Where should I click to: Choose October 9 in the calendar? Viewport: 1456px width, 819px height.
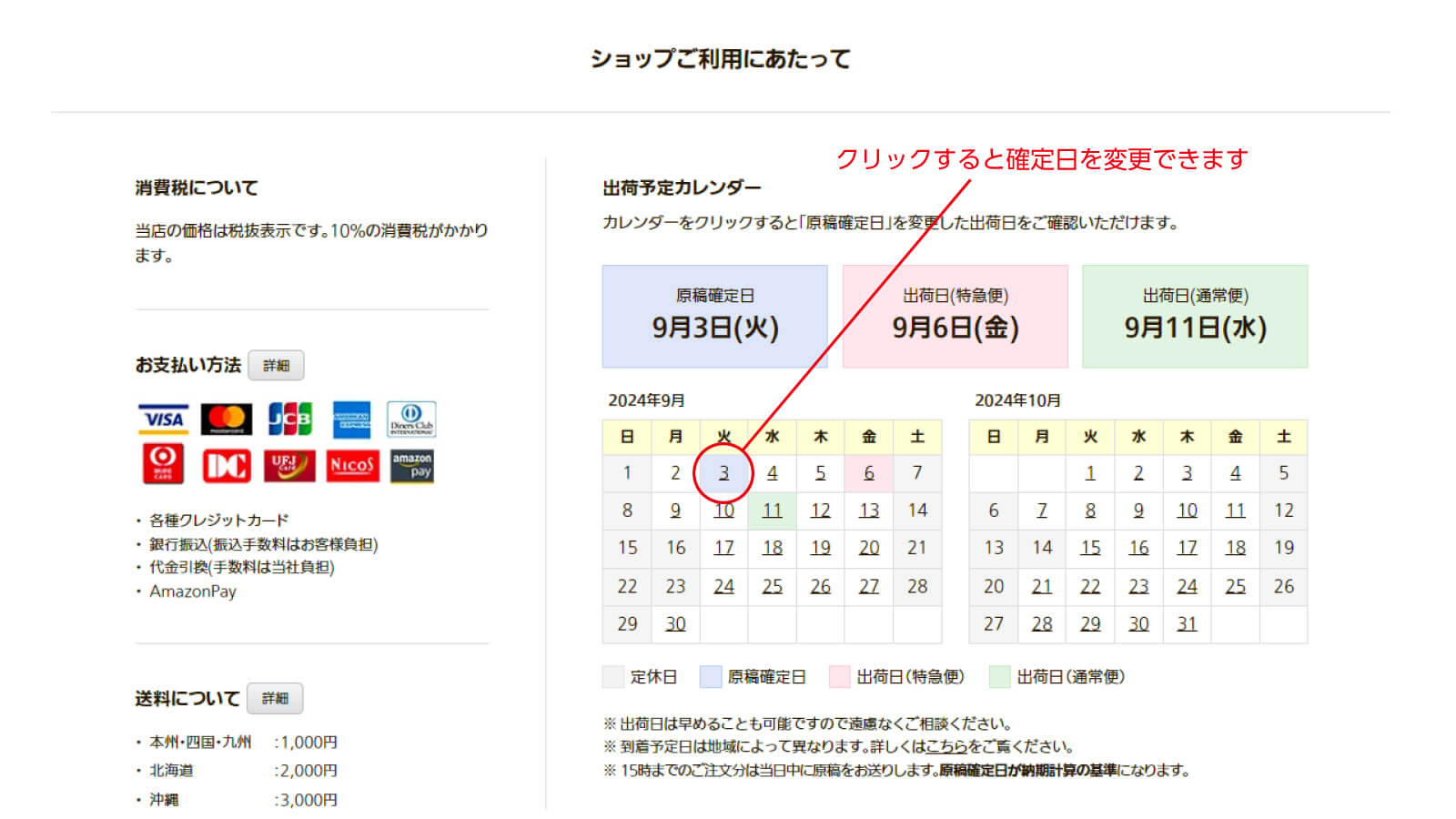coord(1138,511)
